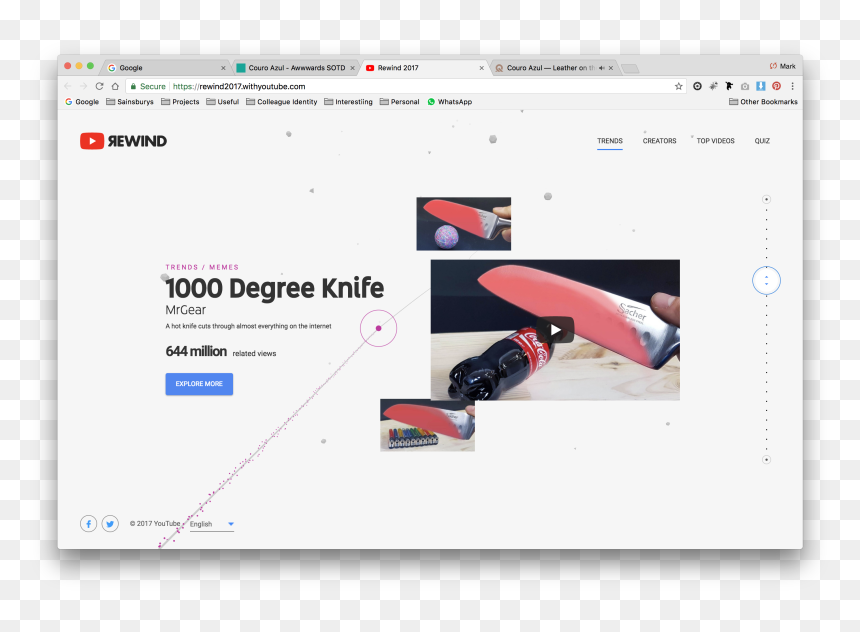The image size is (860, 632).
Task: Reload the current page
Action: click(x=99, y=86)
